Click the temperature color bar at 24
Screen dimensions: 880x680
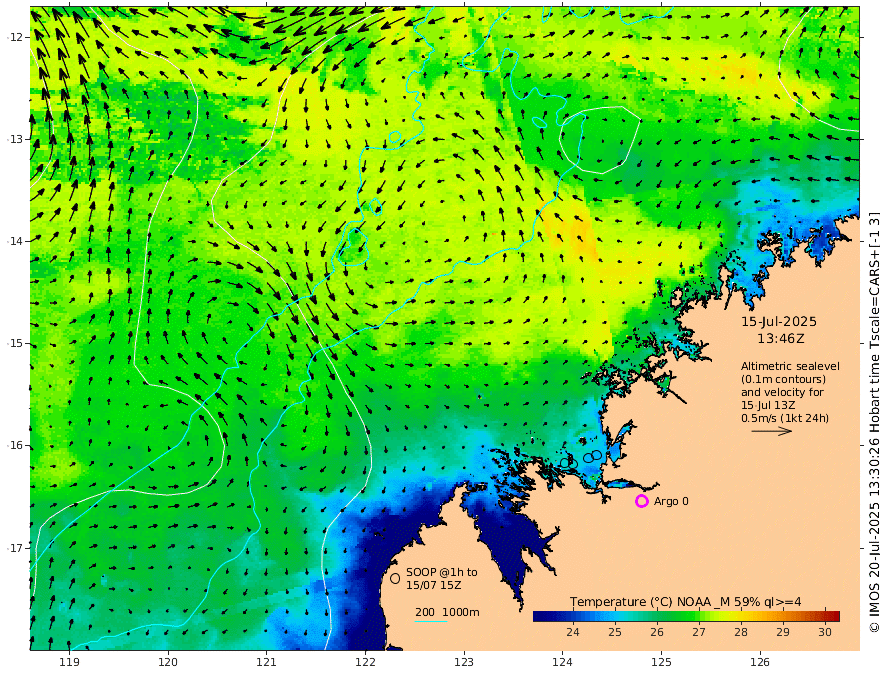coord(572,616)
